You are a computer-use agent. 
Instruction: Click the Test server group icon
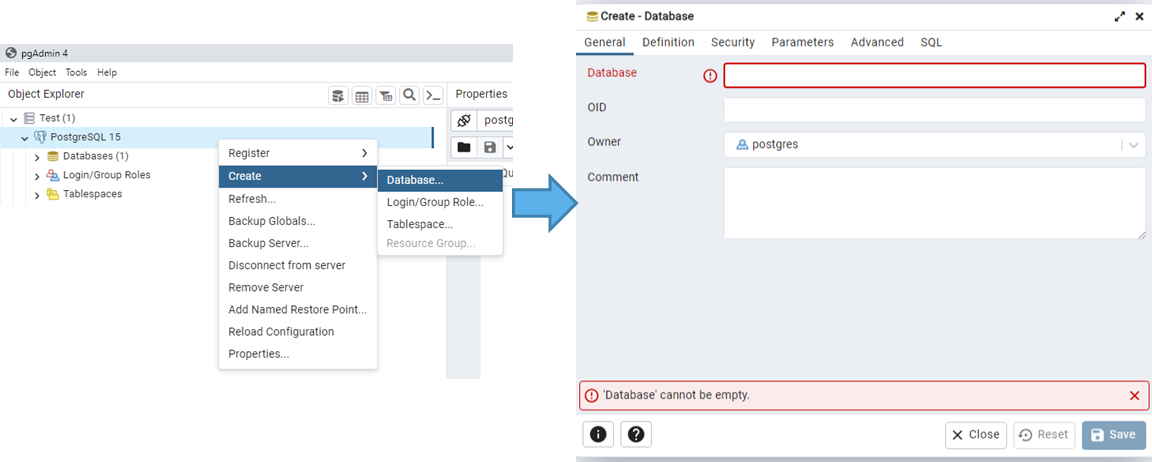pos(29,118)
